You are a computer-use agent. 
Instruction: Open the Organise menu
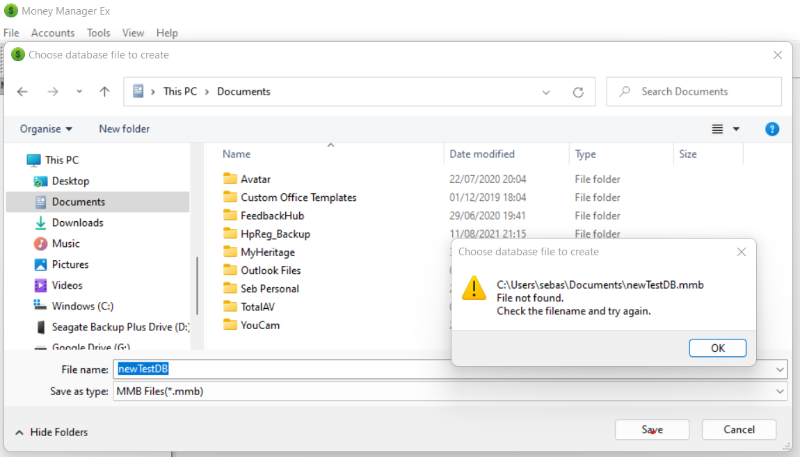(46, 129)
